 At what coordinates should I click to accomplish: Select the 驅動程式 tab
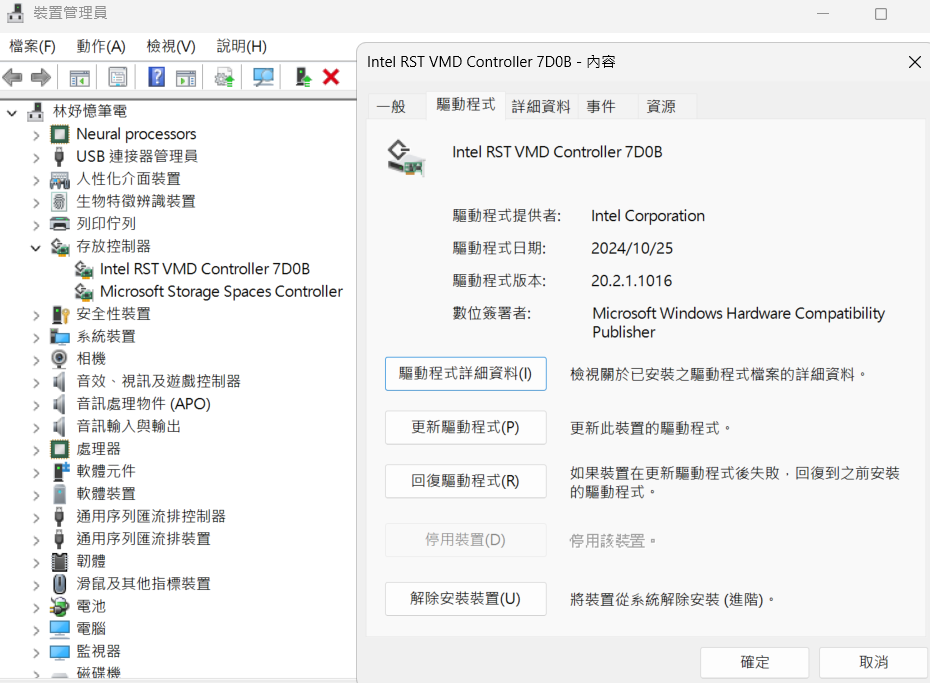point(466,105)
